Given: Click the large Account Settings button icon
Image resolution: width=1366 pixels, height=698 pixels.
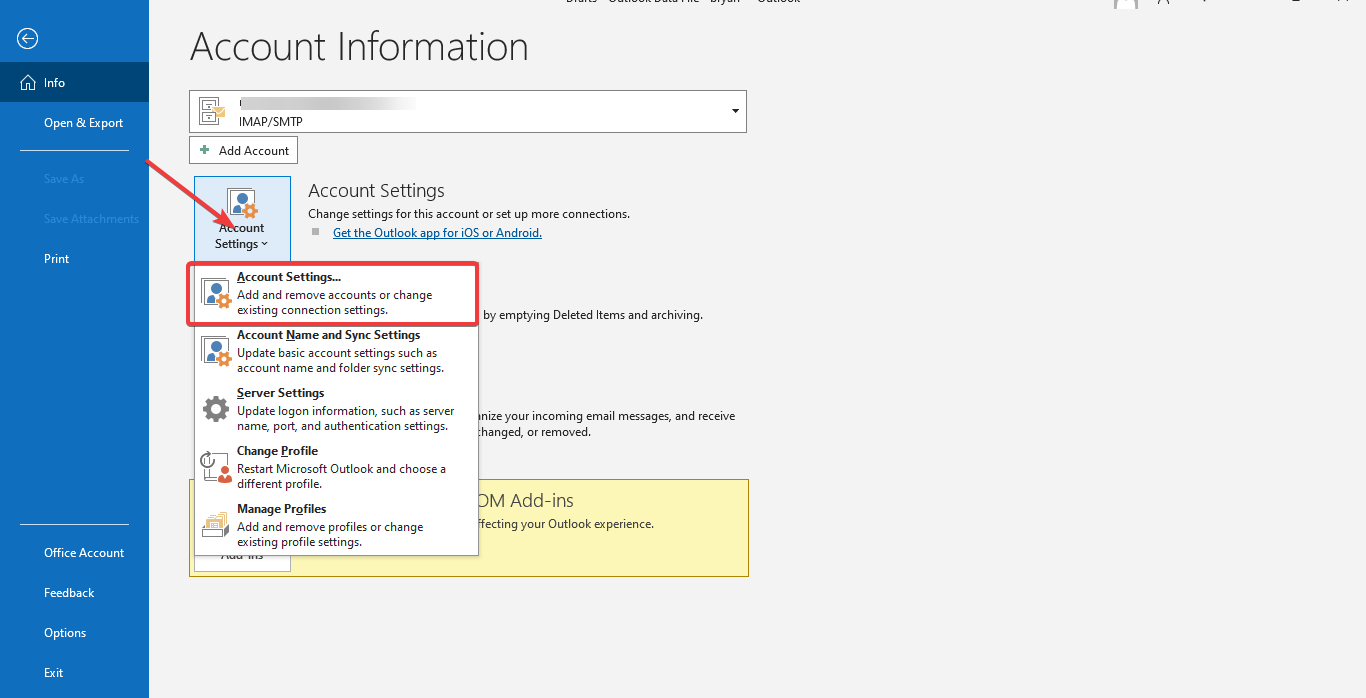Looking at the screenshot, I should pos(242,205).
